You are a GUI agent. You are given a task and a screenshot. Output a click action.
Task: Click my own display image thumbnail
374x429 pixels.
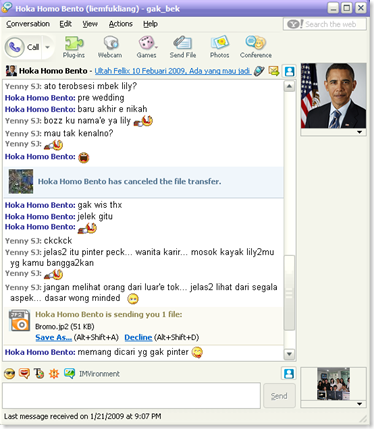pyautogui.click(x=333, y=384)
